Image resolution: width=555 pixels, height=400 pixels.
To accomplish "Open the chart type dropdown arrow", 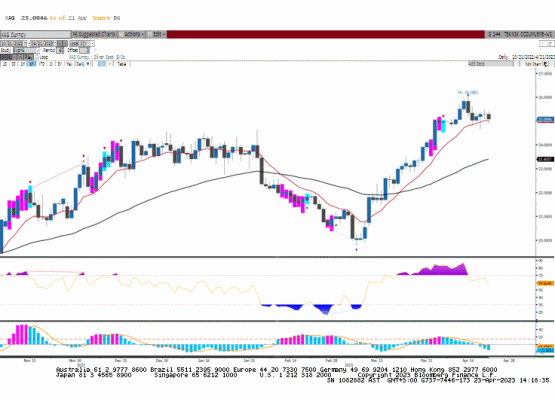I will point(110,64).
